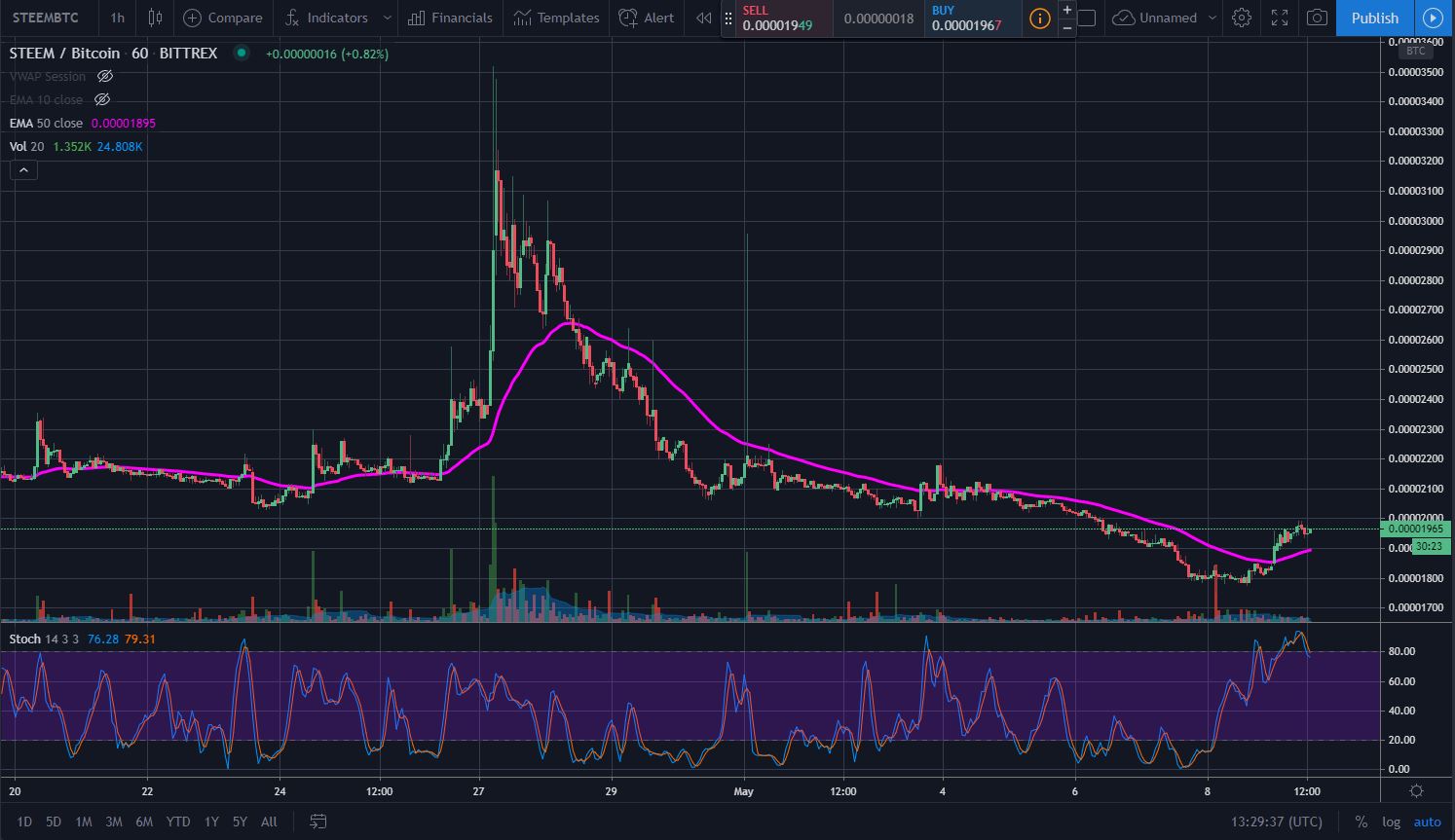Open the go-to-date calendar icon
1455x840 pixels.
pyautogui.click(x=317, y=822)
